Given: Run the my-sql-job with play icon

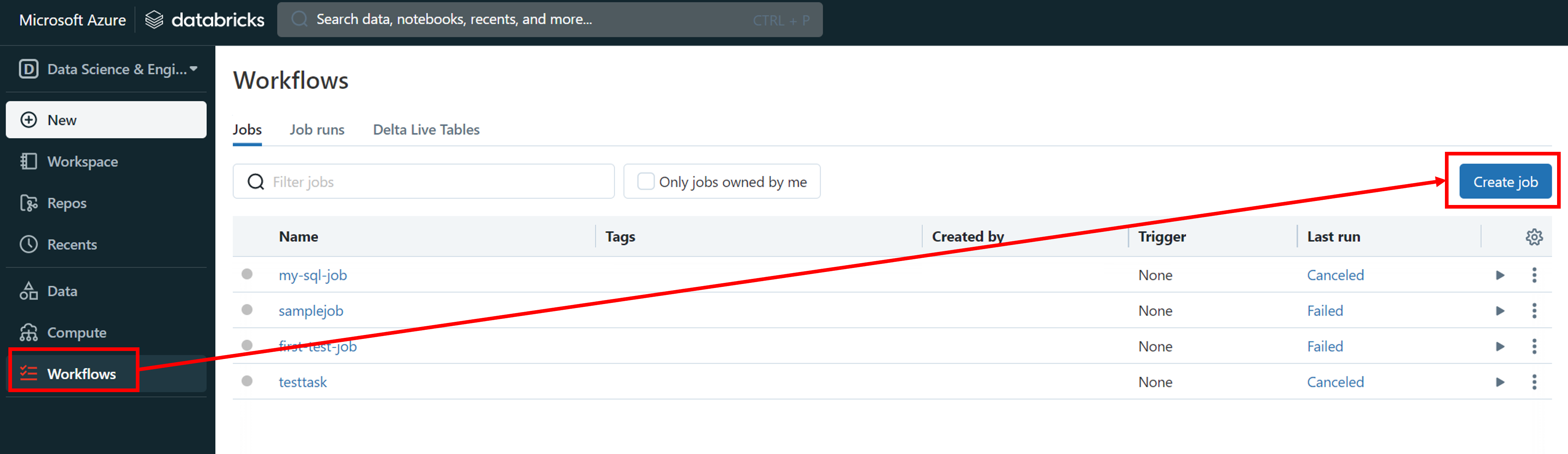Looking at the screenshot, I should (x=1500, y=275).
